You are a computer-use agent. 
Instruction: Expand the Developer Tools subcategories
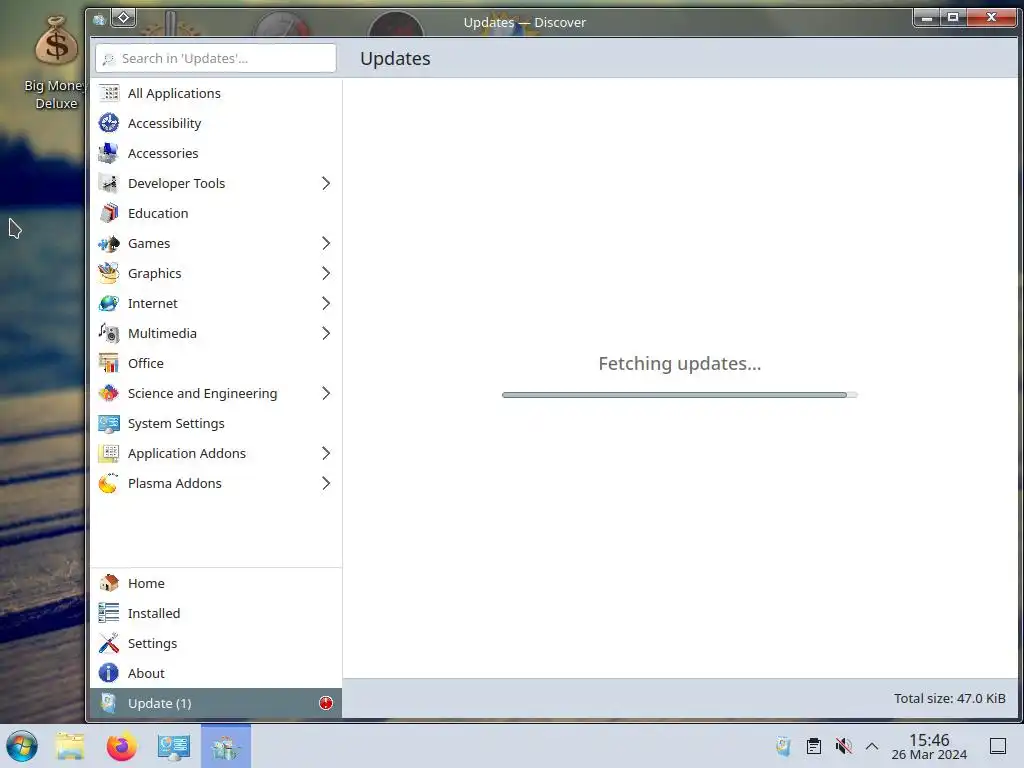[x=326, y=184]
